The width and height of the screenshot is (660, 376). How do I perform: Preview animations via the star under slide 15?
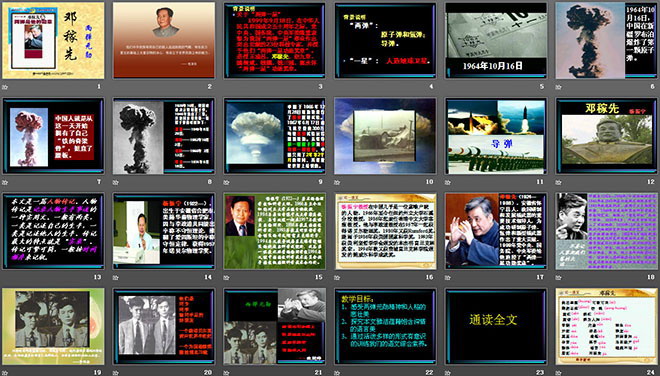tap(226, 277)
